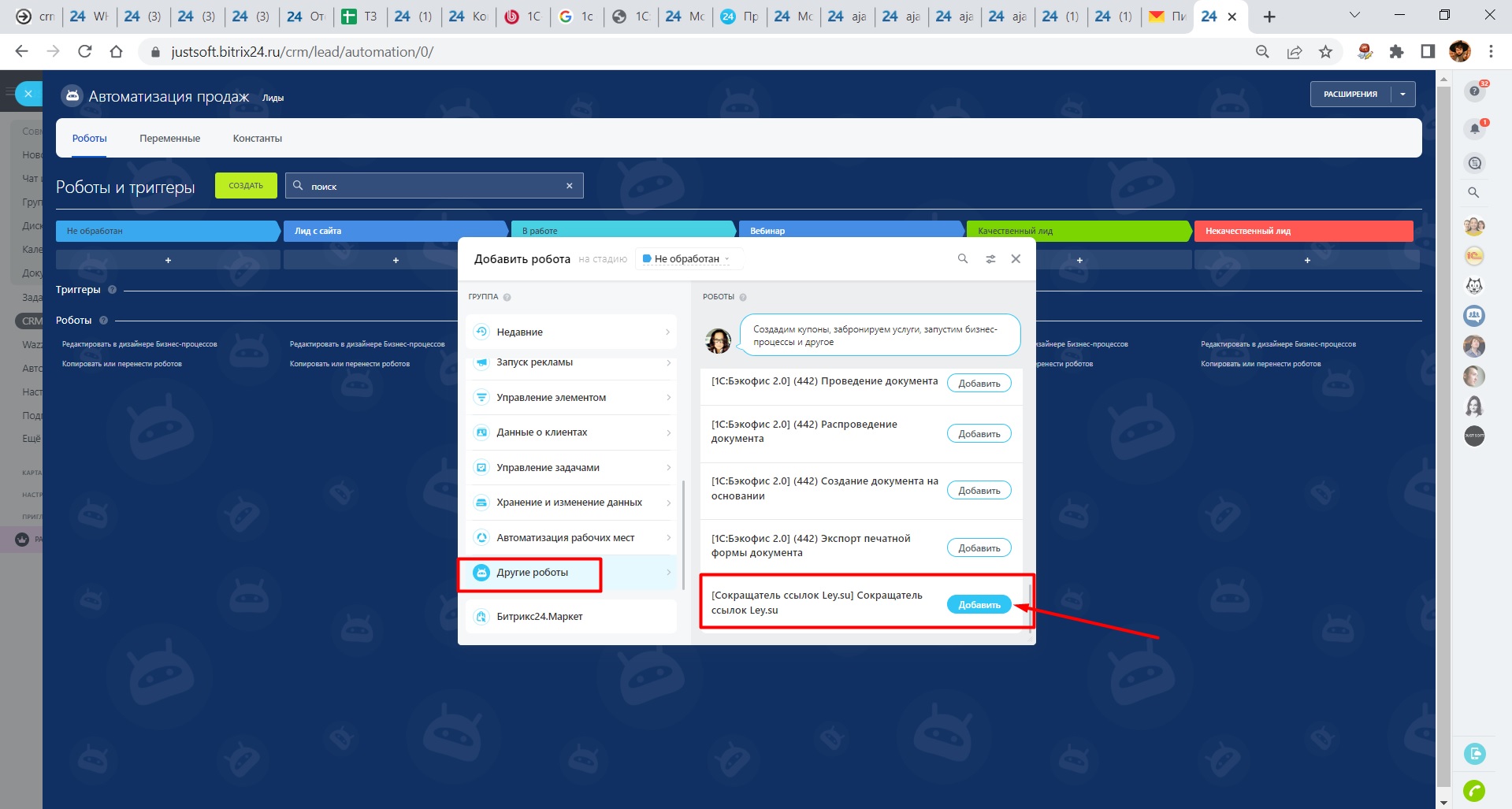The height and width of the screenshot is (809, 1512).
Task: Open a new browser tab
Action: click(1269, 17)
